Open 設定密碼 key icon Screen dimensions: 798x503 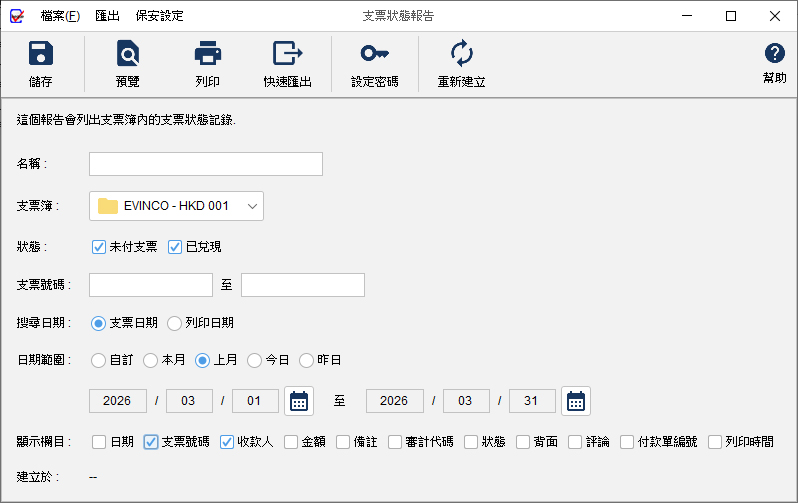point(375,53)
